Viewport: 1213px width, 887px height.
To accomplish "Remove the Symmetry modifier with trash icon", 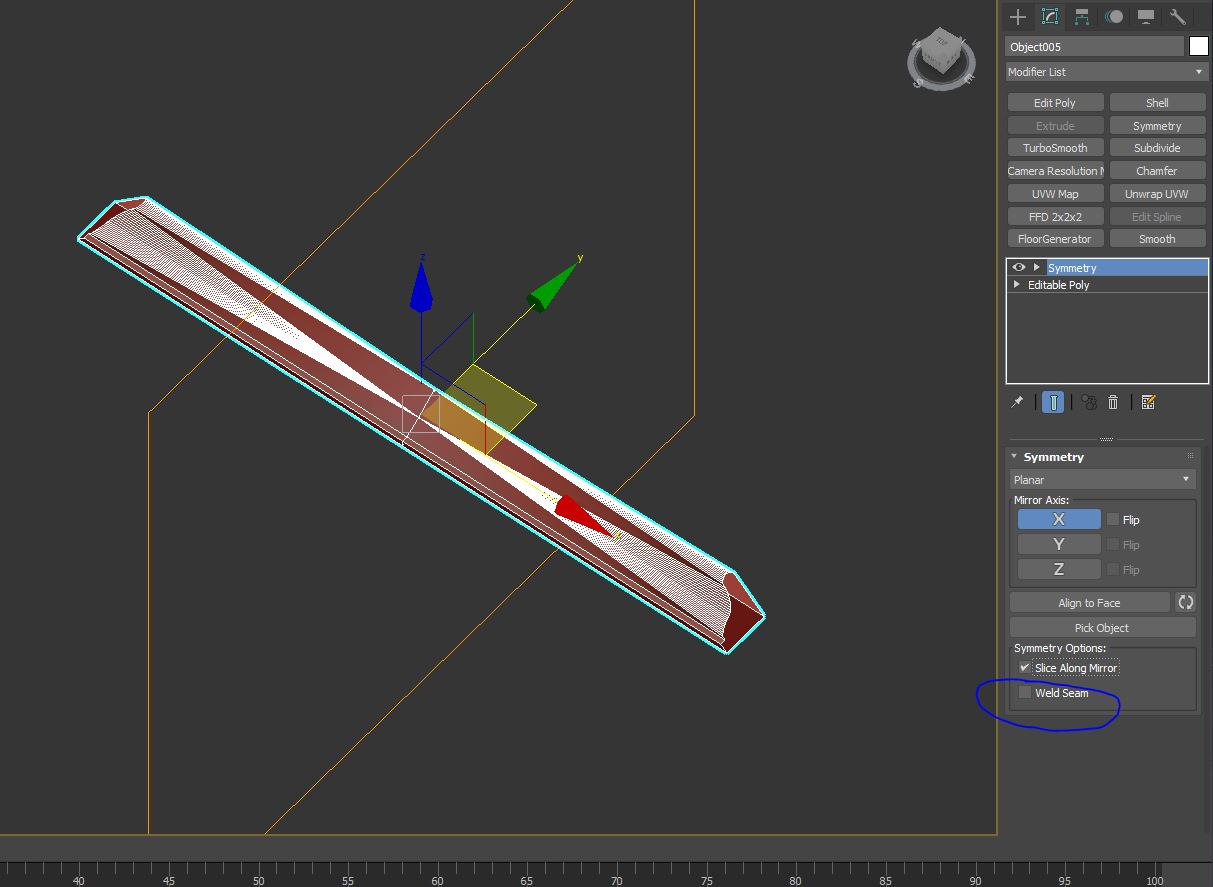I will [1113, 401].
